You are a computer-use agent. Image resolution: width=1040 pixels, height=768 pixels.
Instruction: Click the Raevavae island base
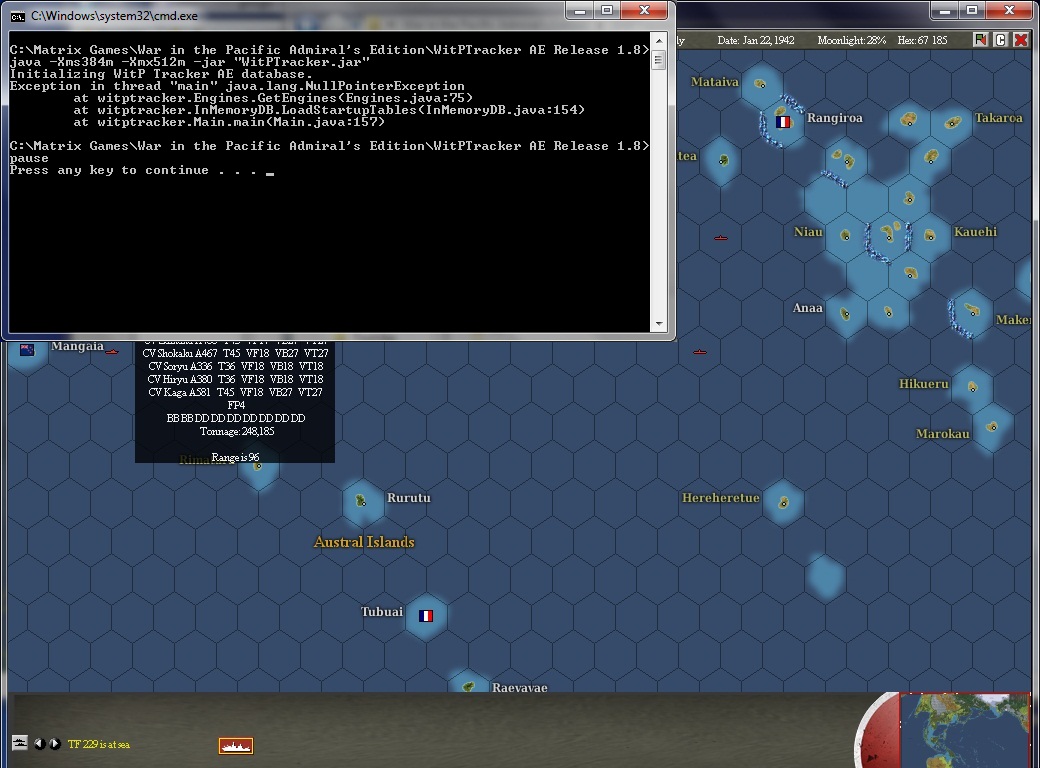click(x=468, y=686)
